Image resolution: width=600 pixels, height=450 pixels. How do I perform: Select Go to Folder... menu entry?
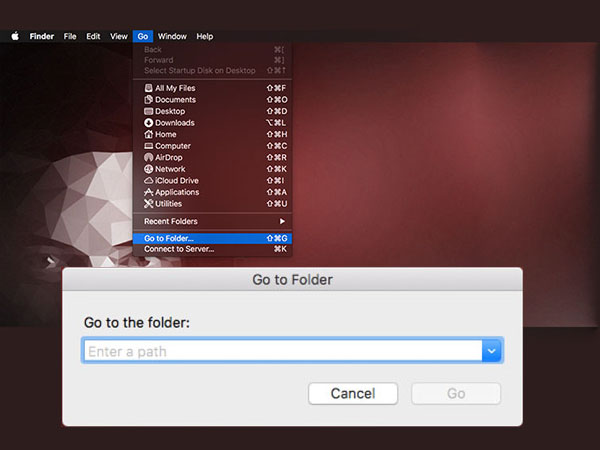tap(169, 238)
